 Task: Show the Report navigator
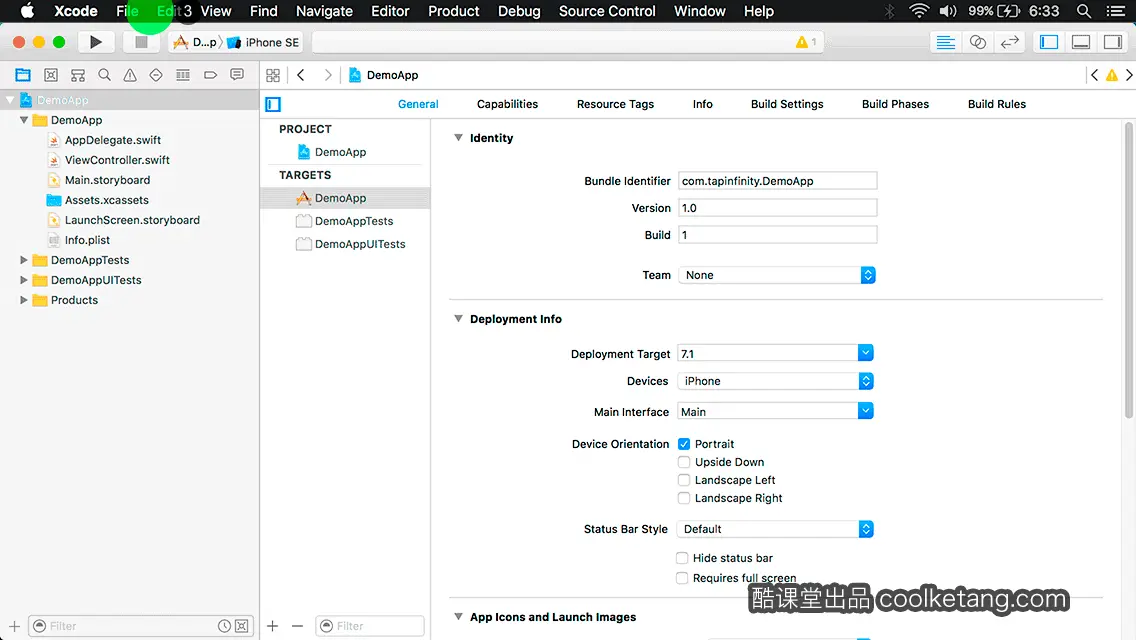(237, 75)
